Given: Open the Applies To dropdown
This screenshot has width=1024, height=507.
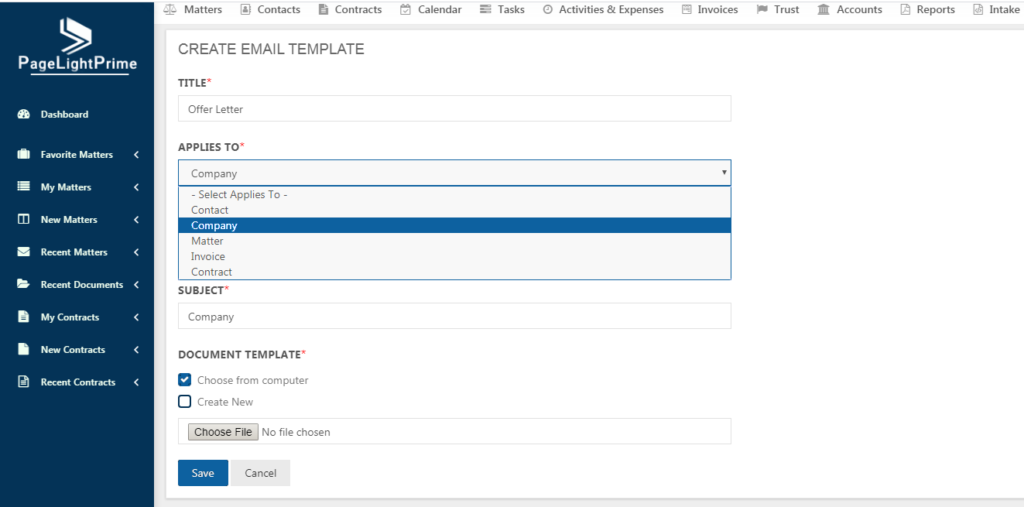Looking at the screenshot, I should pyautogui.click(x=455, y=173).
